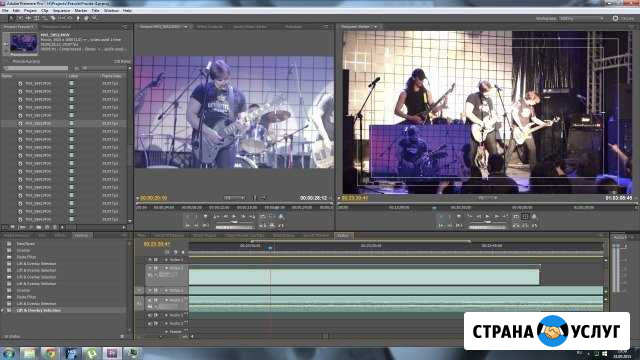Click the clip thumbnail preview in Project panel
Viewport: 640px width, 360px height.
tap(24, 44)
